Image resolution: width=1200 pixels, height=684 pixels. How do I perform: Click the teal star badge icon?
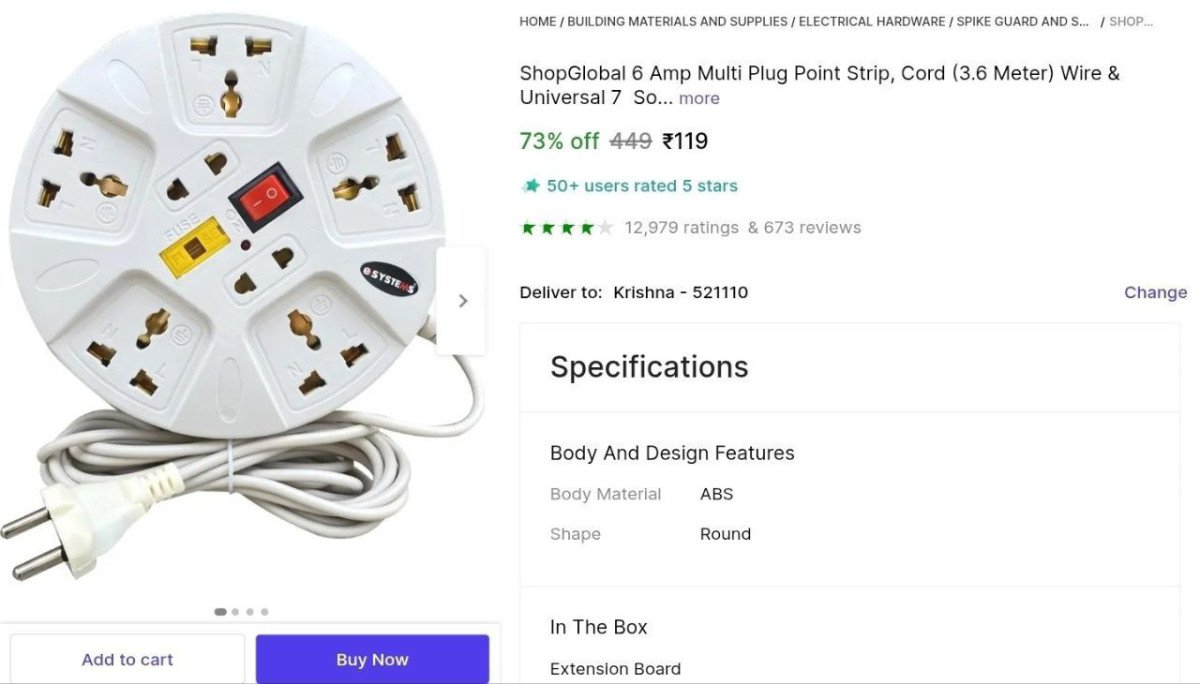[x=531, y=186]
